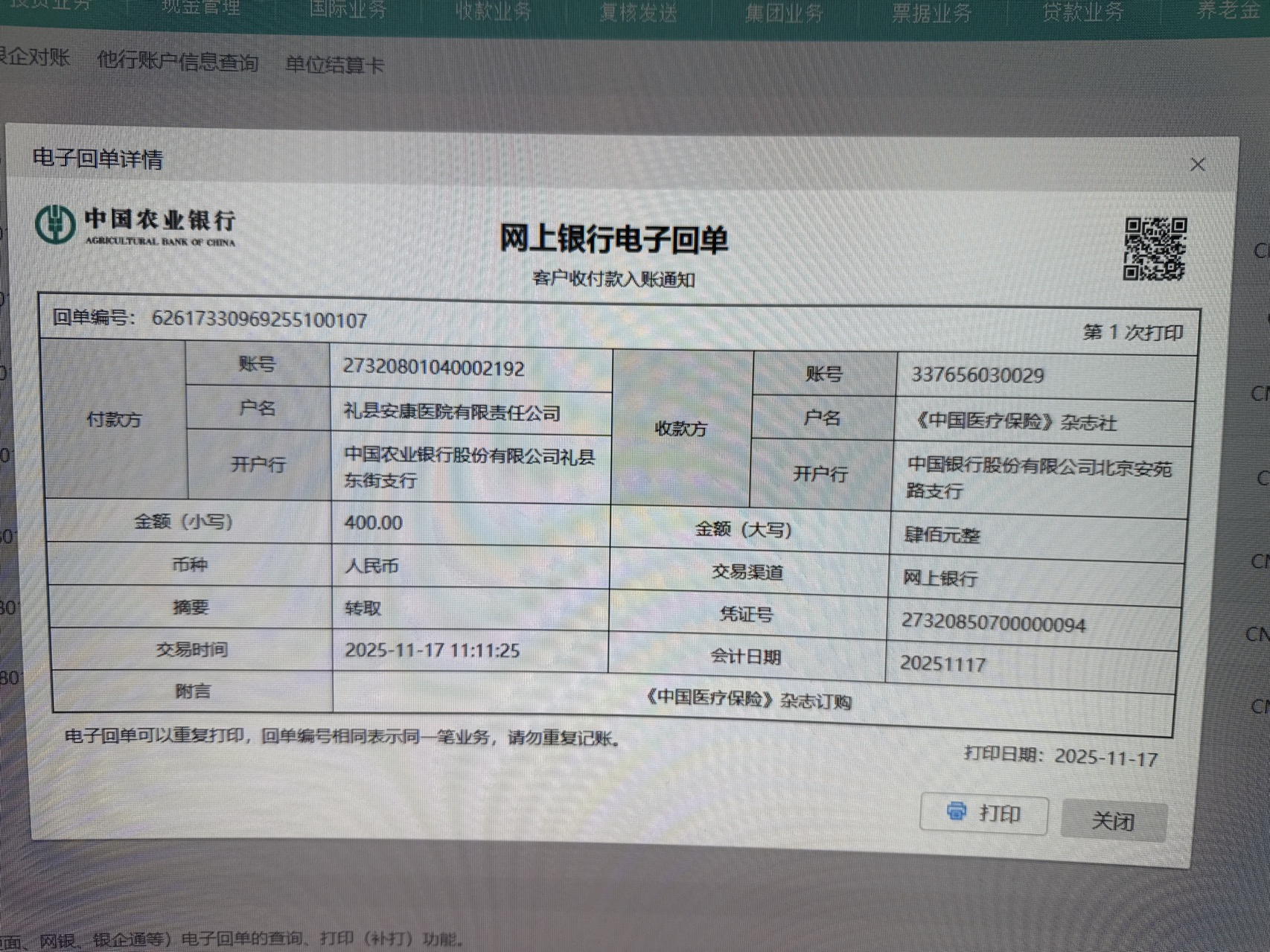The height and width of the screenshot is (952, 1270).
Task: Close the 电子回单详情 dialog with the X
Action: point(1197,164)
